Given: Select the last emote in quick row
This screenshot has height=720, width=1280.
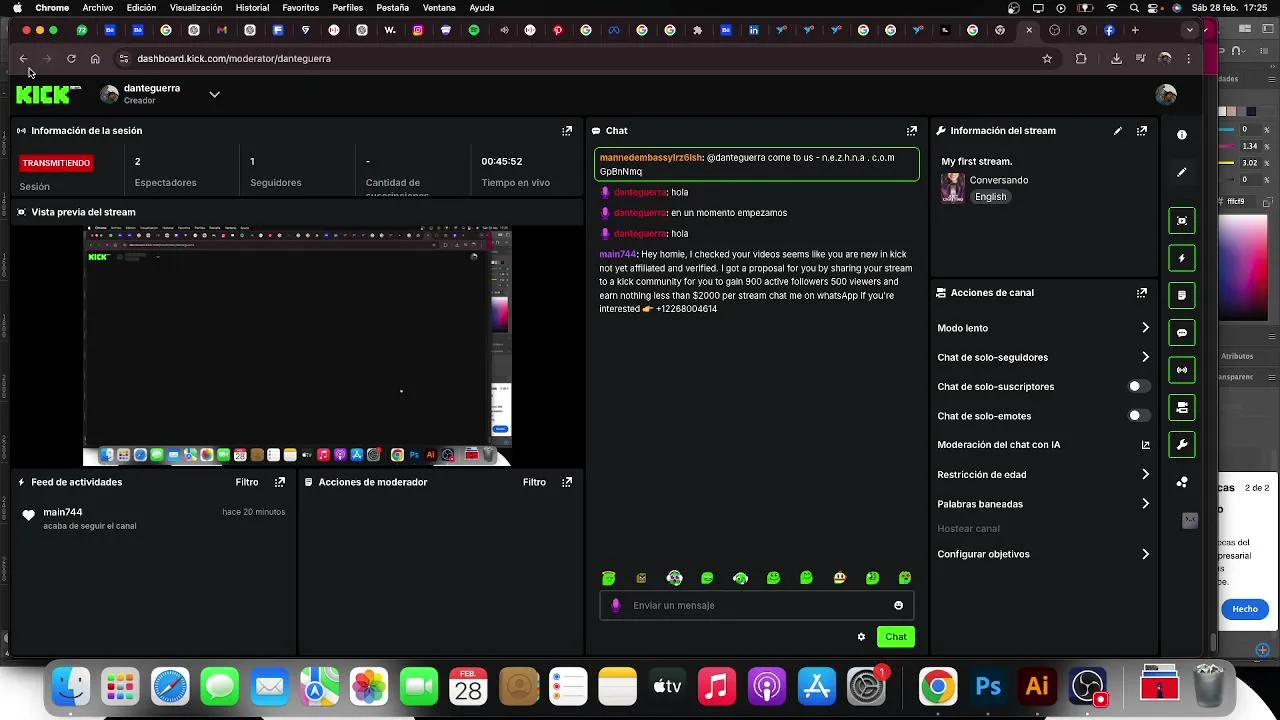Looking at the screenshot, I should click(x=905, y=578).
